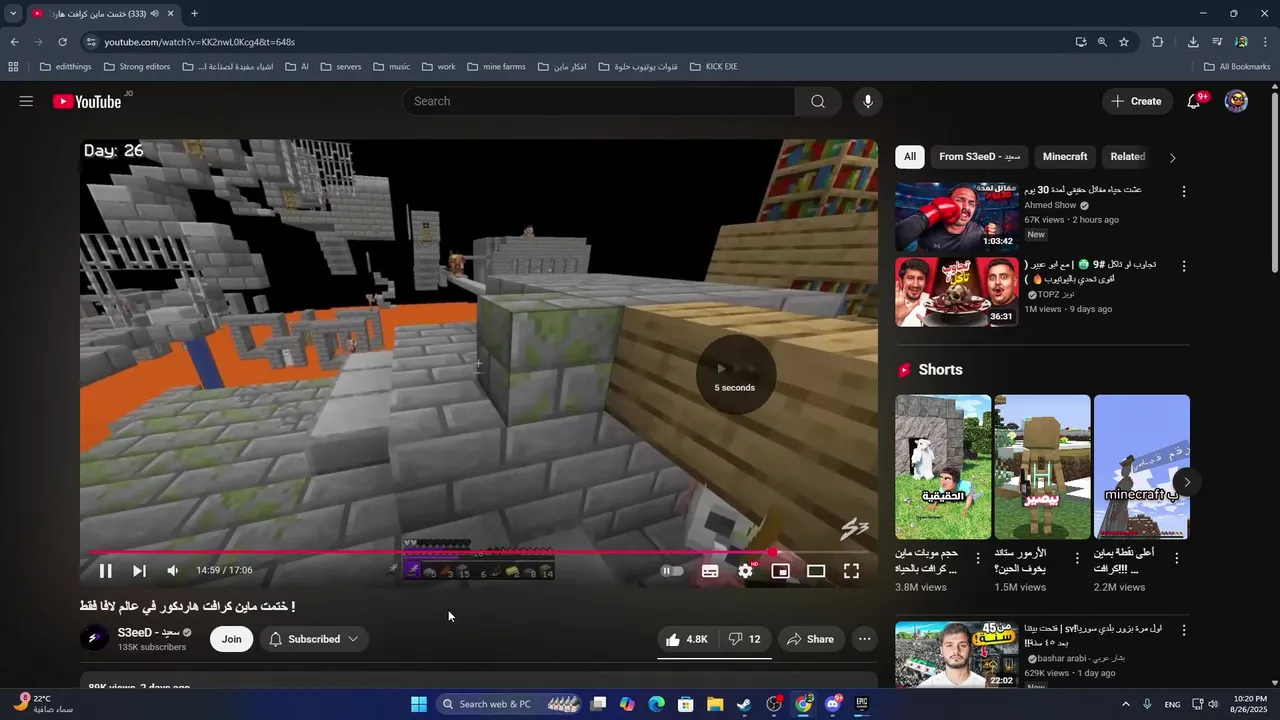Screen dimensions: 1280x720
Task: Open YouTube account avatar menu
Action: 1237,101
